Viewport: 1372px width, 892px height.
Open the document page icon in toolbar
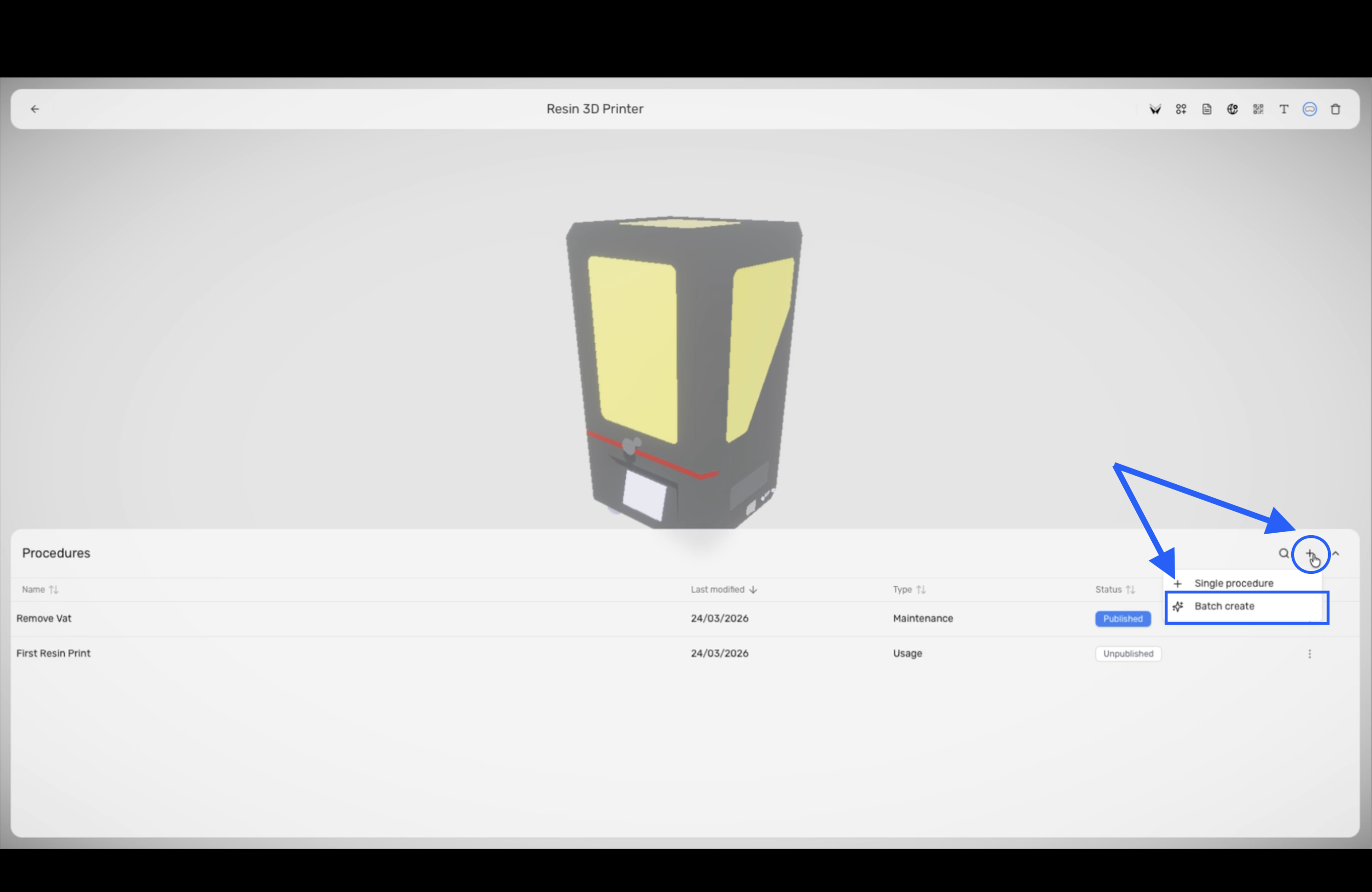1206,109
